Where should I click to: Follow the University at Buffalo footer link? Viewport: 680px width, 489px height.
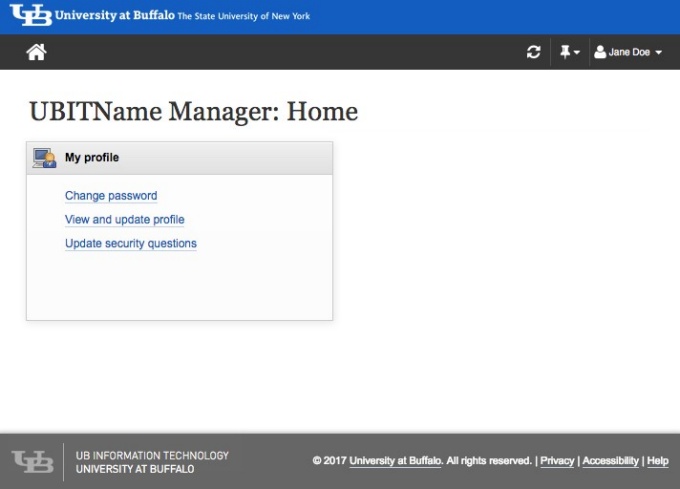click(x=395, y=461)
